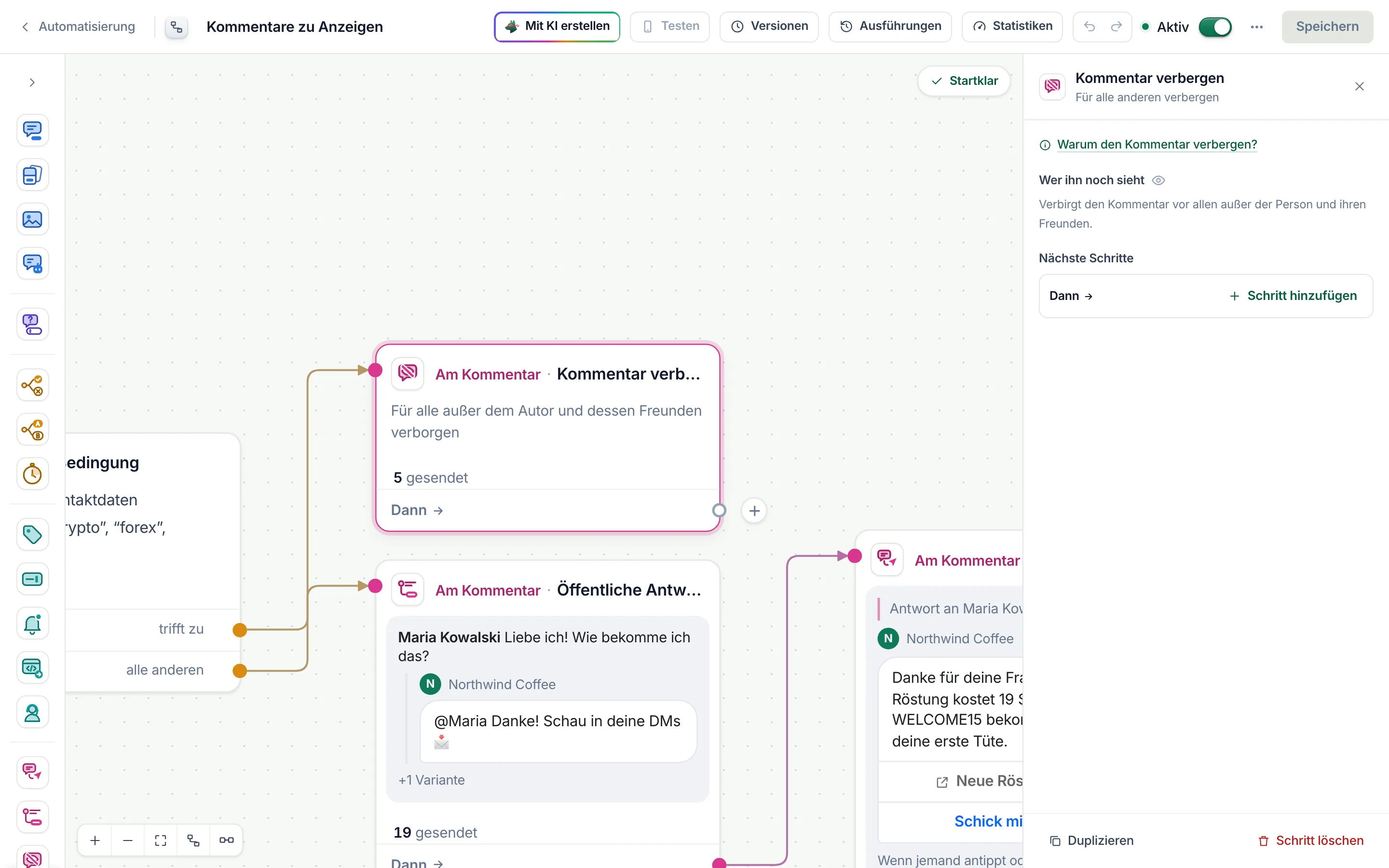Open the more options ellipsis menu
The height and width of the screenshot is (868, 1389).
pos(1256,27)
